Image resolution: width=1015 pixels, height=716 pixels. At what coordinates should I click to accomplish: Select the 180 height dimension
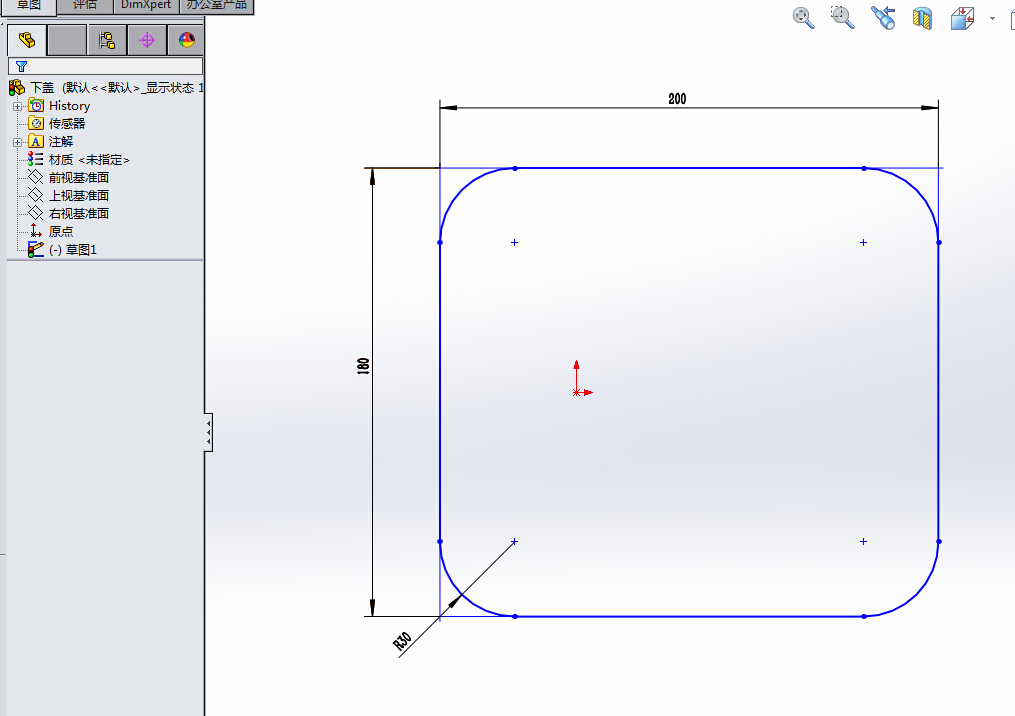point(363,366)
